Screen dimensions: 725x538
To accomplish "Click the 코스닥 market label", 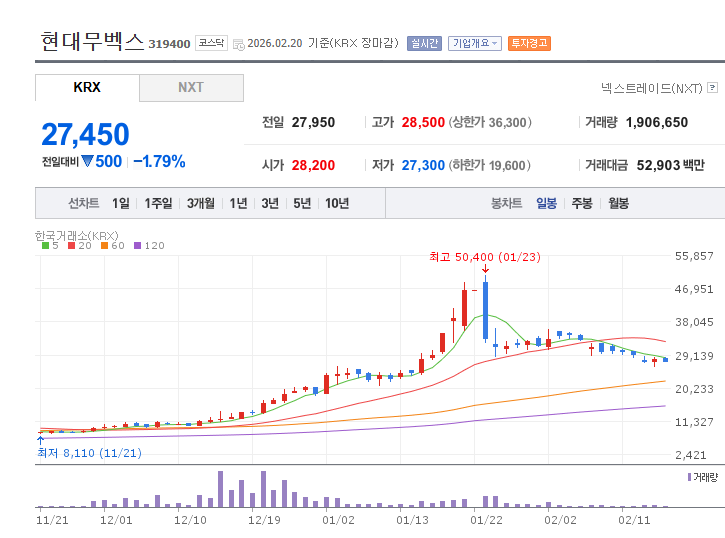I will (211, 43).
